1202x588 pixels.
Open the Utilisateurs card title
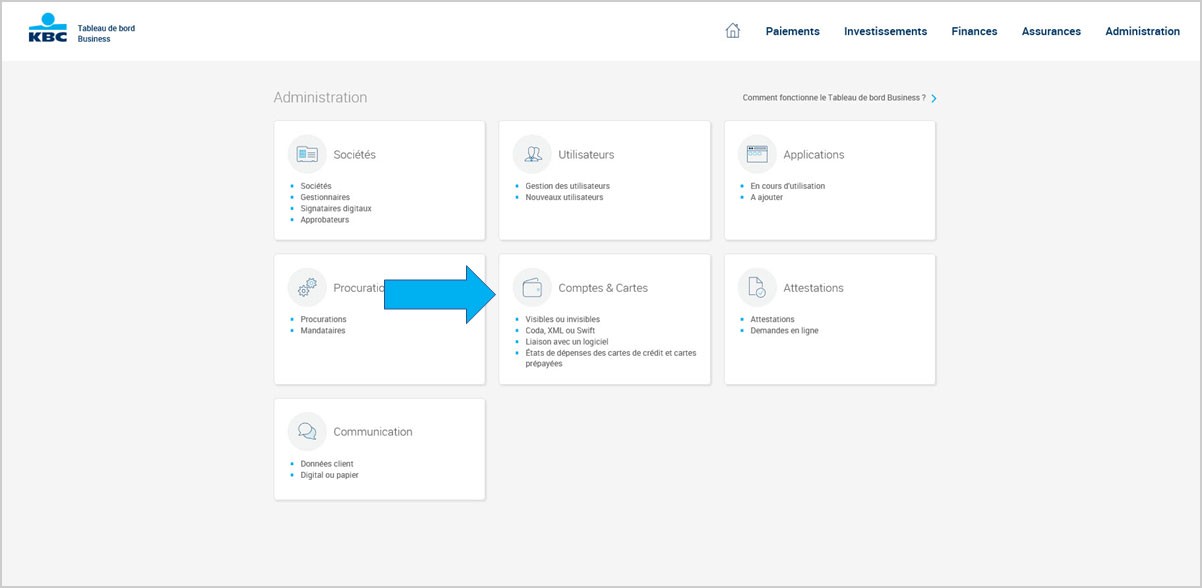[x=586, y=155]
